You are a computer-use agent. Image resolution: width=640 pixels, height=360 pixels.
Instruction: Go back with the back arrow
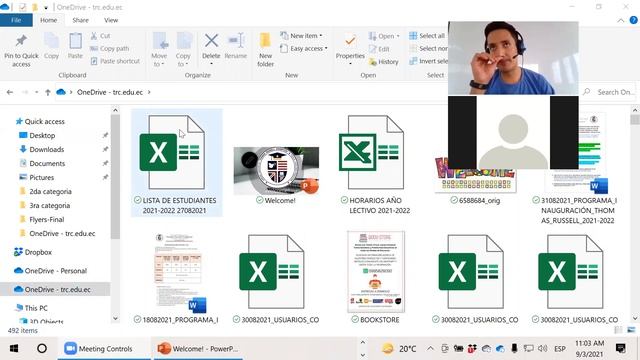(10, 92)
